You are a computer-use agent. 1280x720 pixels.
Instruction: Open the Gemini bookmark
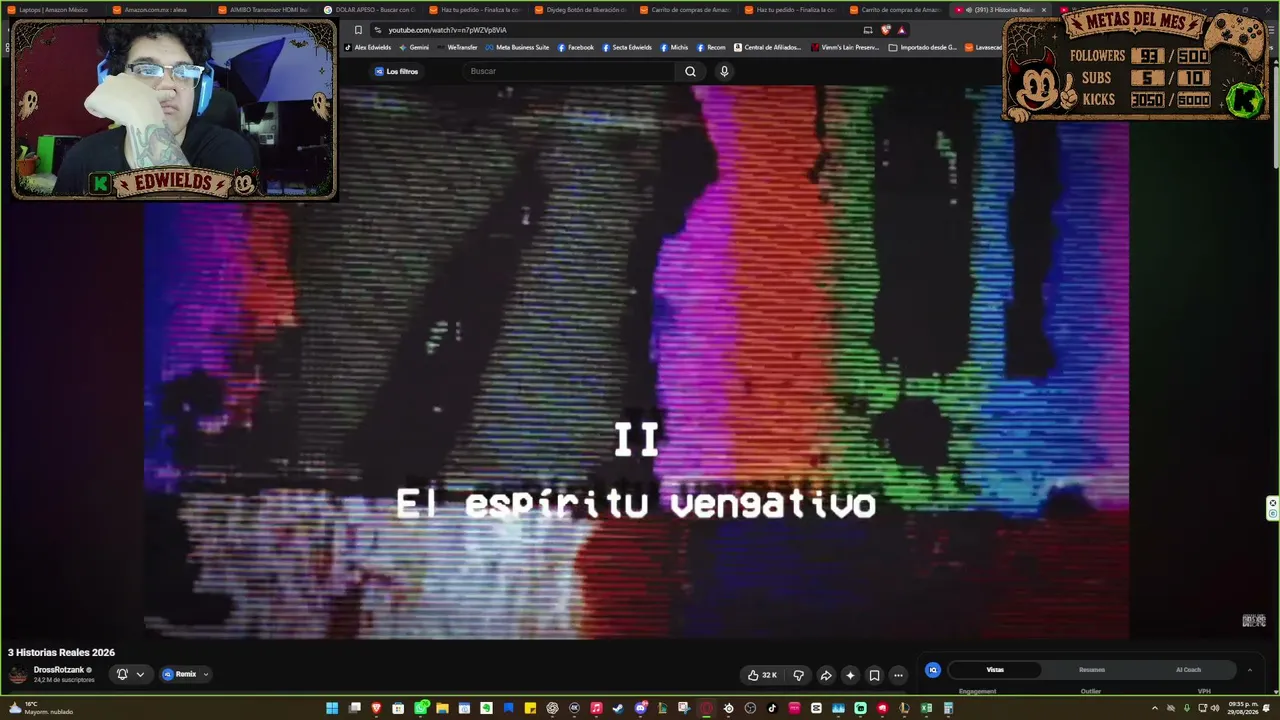pyautogui.click(x=414, y=47)
